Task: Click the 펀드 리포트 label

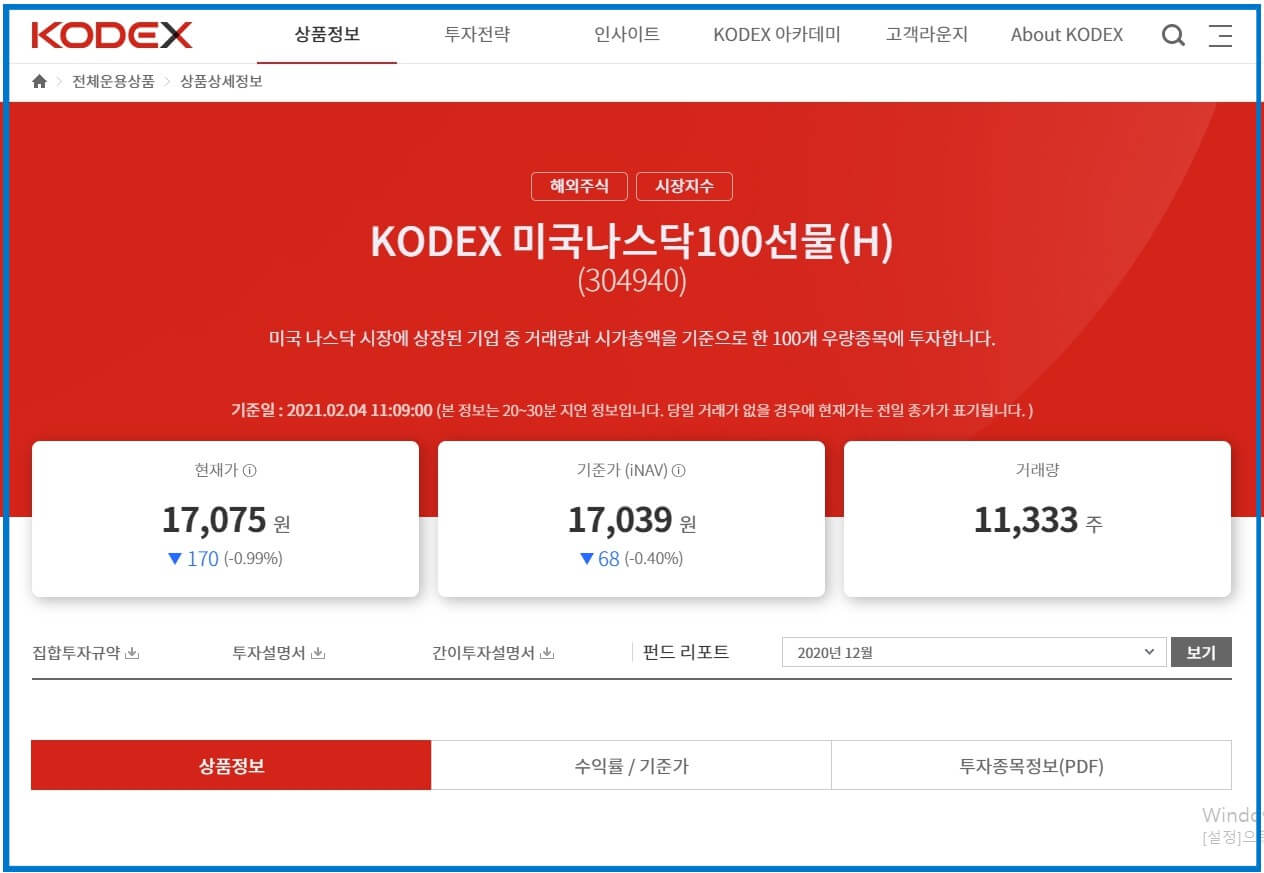Action: pos(686,652)
